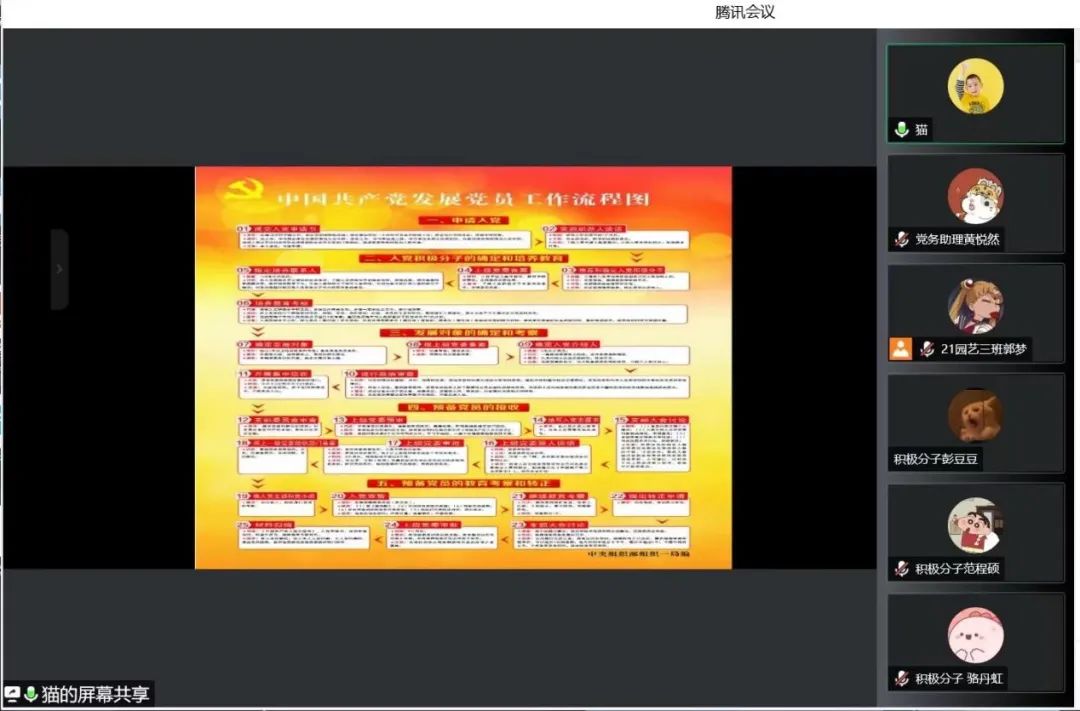Expand the collapsed left side panel arrow
The image size is (1080, 711).
coord(59,269)
